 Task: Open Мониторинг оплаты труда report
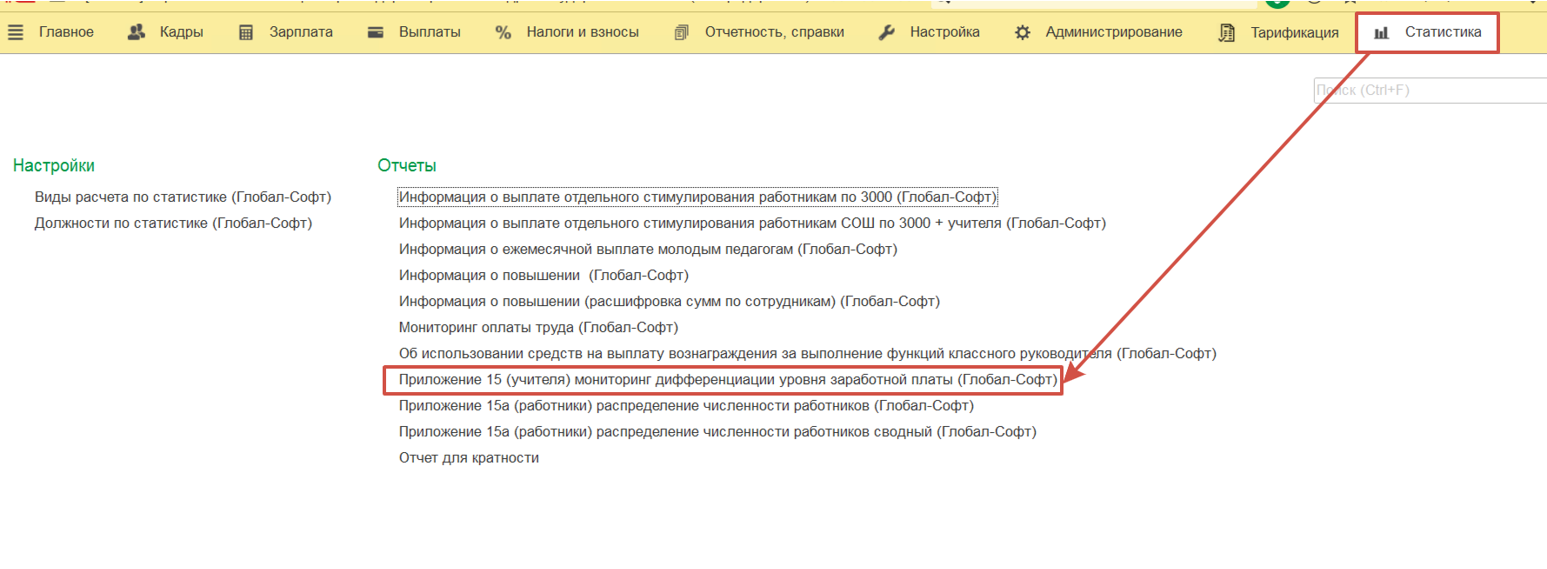[538, 327]
